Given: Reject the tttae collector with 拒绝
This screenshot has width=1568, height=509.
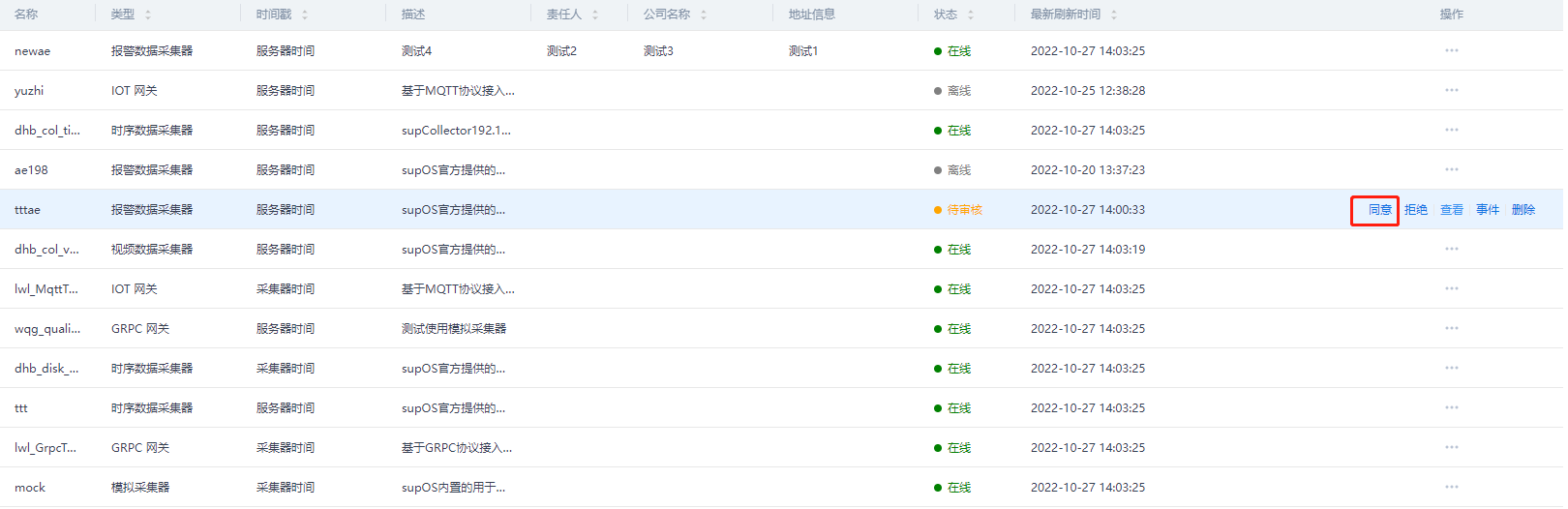Looking at the screenshot, I should pyautogui.click(x=1416, y=210).
